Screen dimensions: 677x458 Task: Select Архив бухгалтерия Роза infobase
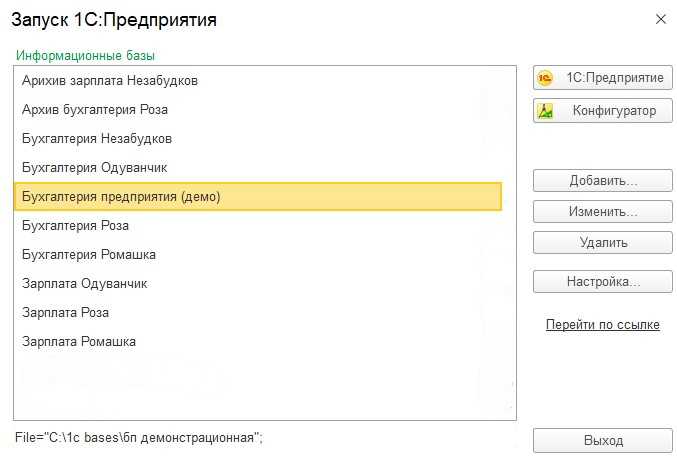coord(258,110)
